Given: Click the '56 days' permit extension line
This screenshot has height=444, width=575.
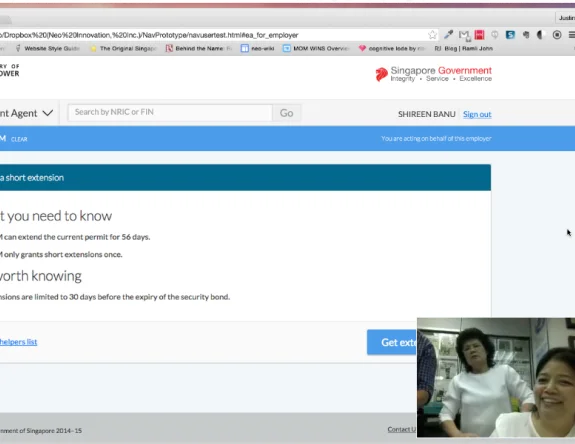Looking at the screenshot, I should pos(75,237).
